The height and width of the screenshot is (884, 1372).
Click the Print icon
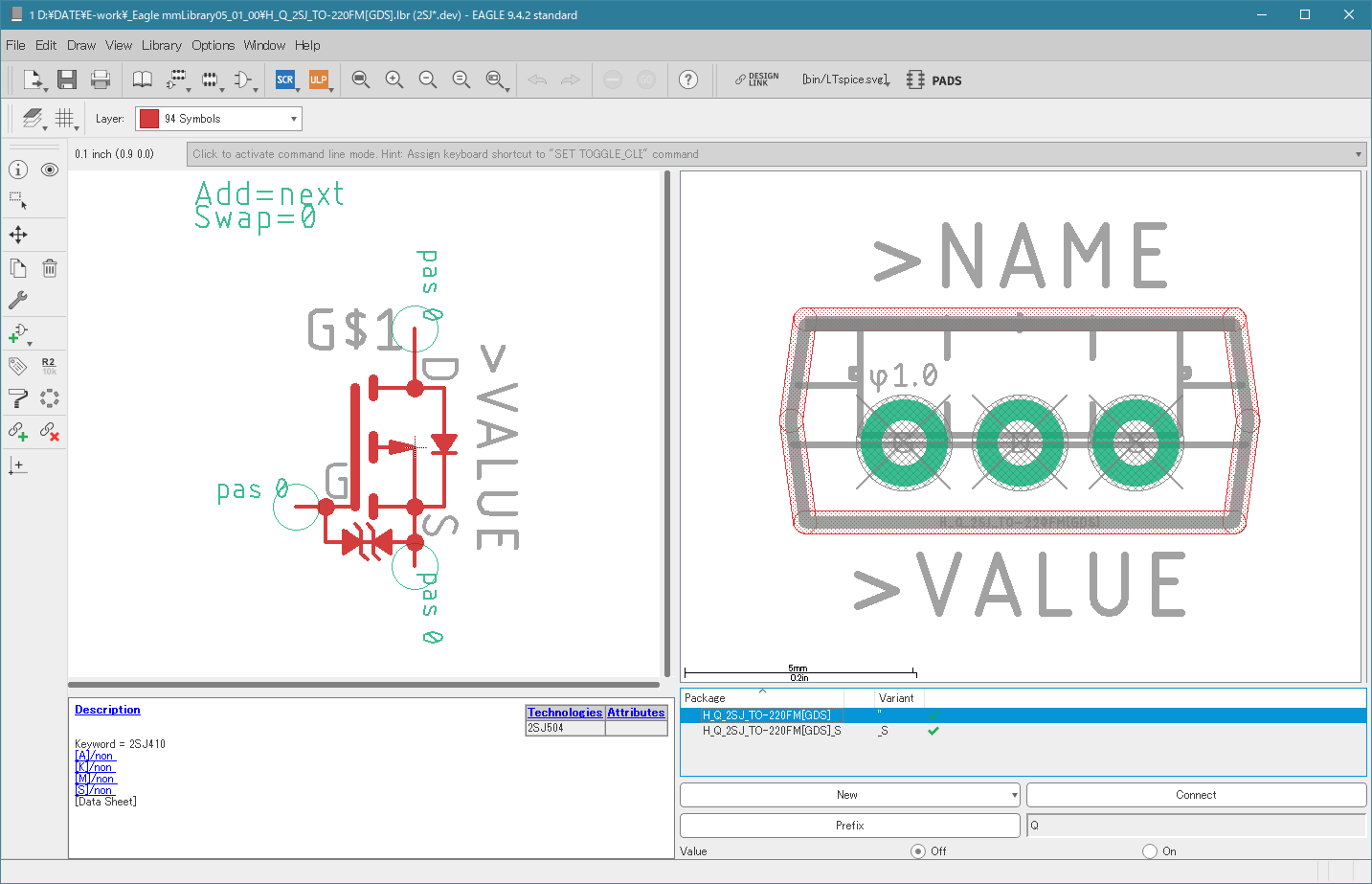[100, 79]
